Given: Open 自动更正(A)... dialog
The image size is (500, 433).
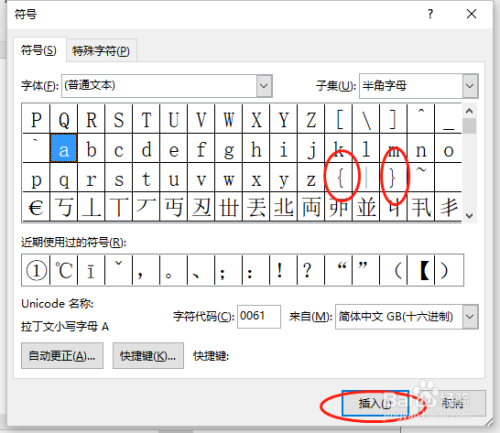Looking at the screenshot, I should click(x=62, y=356).
